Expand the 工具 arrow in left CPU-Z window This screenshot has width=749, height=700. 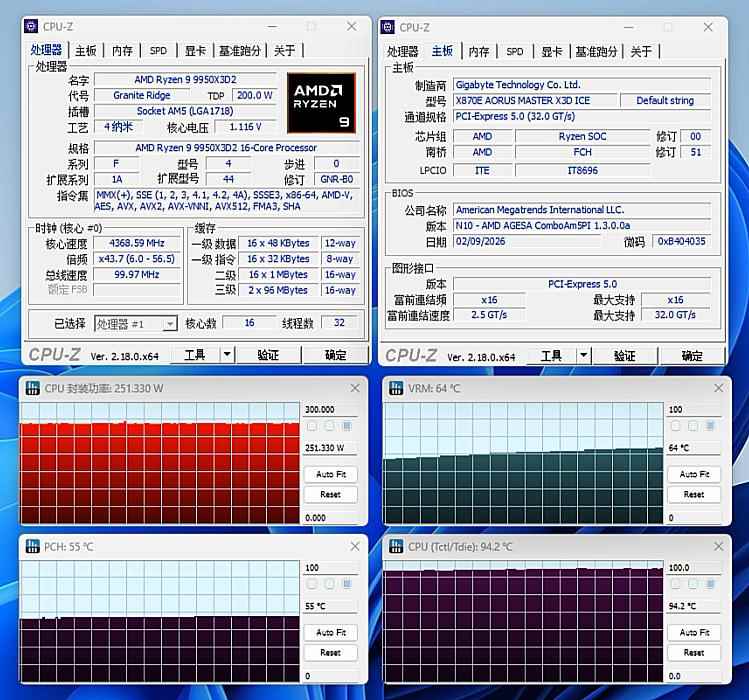click(227, 355)
